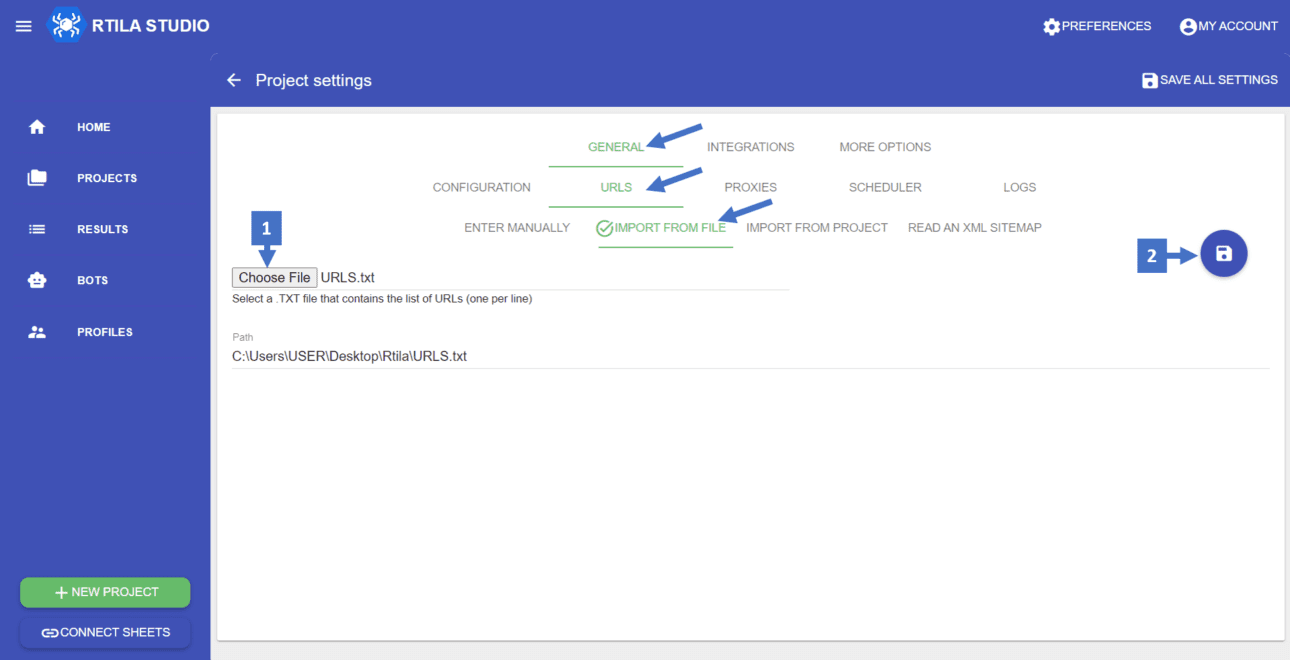Image resolution: width=1290 pixels, height=660 pixels.
Task: Click the RTILA spider logo
Action: (x=66, y=25)
